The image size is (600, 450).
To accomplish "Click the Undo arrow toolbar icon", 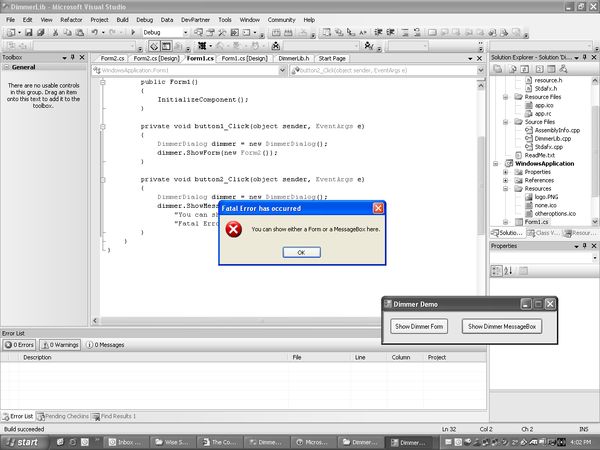I will (x=95, y=33).
